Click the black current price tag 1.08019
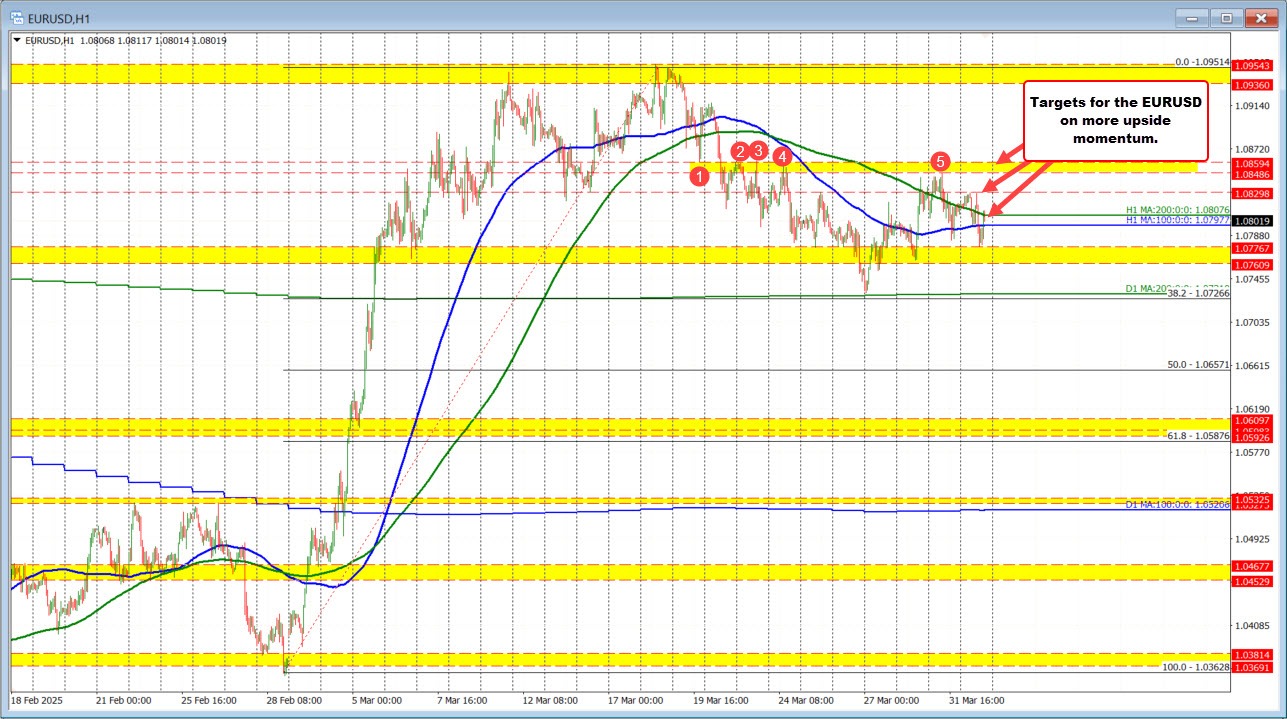Viewport: 1287px width, 719px height. pyautogui.click(x=1253, y=221)
